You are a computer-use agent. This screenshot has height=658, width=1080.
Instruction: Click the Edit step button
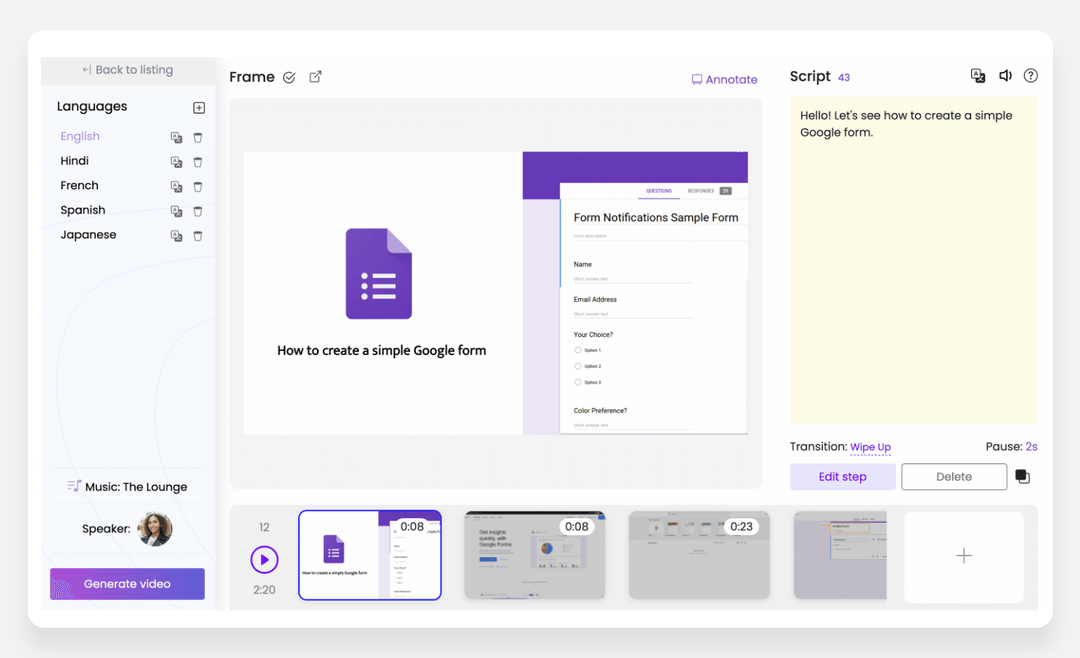[x=842, y=477]
